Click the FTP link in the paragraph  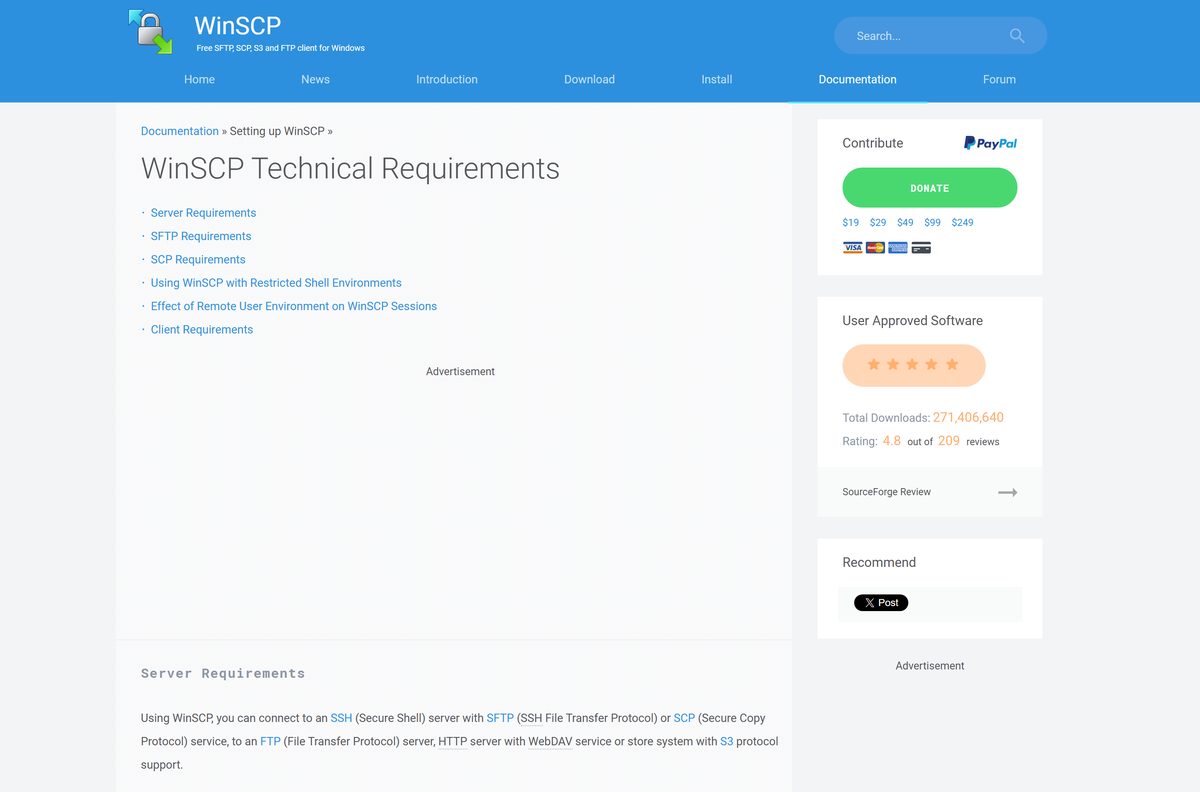[x=270, y=741]
